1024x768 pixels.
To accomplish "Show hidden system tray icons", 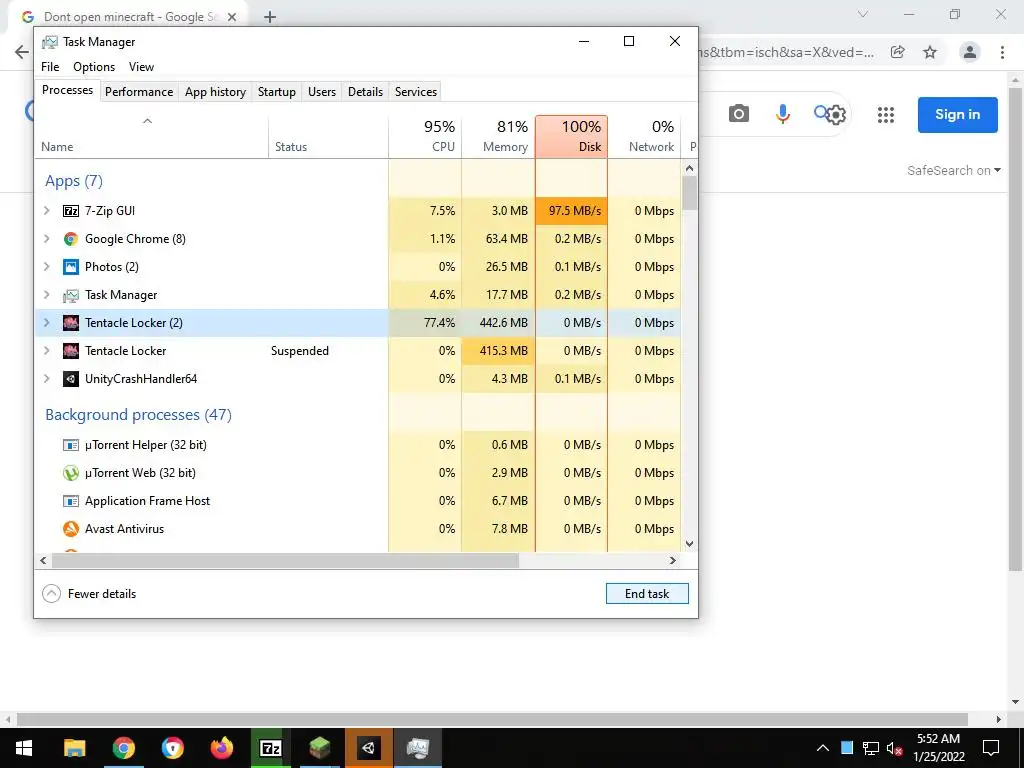I will (x=823, y=748).
